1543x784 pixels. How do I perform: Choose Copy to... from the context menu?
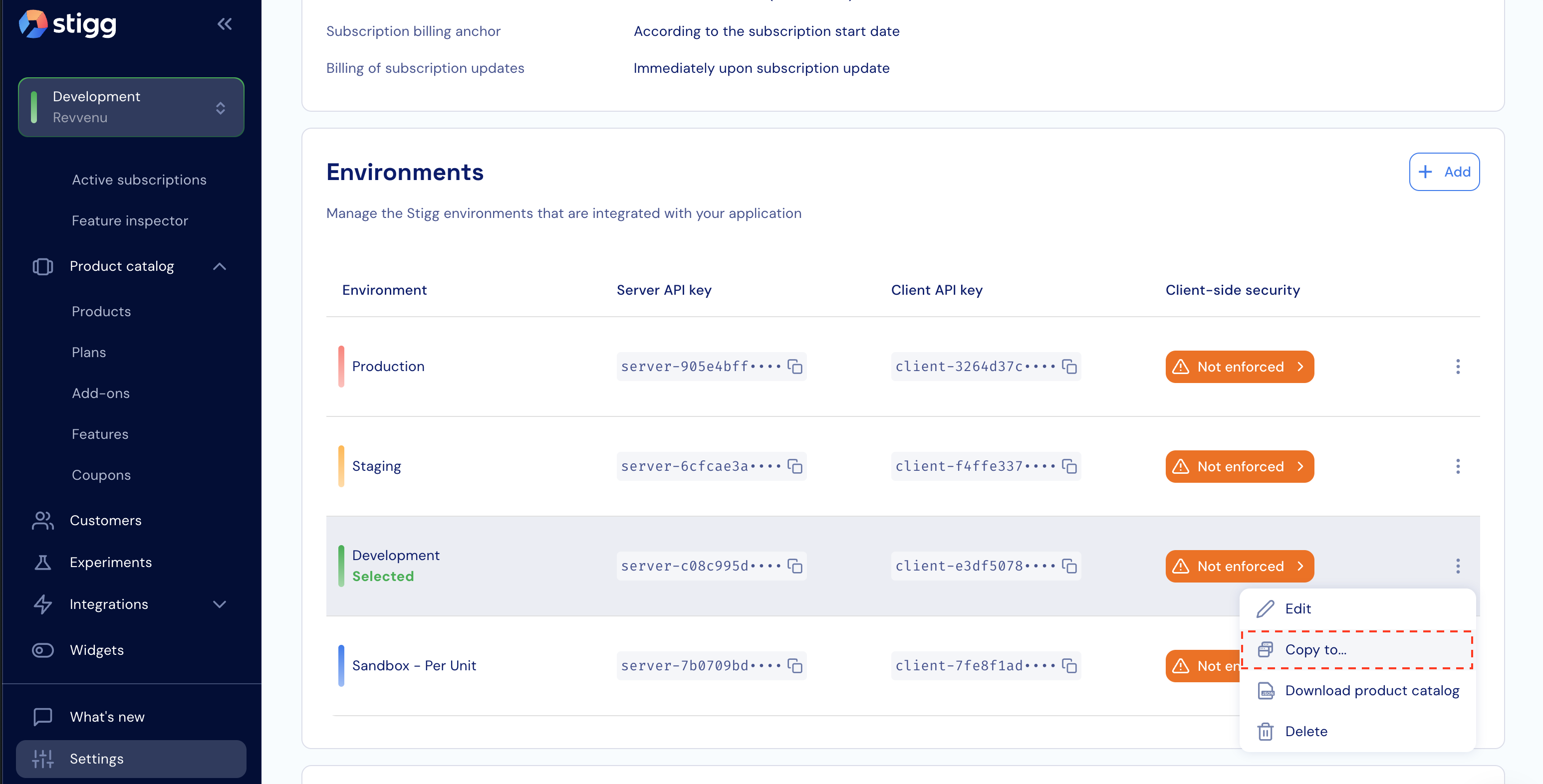[1357, 649]
